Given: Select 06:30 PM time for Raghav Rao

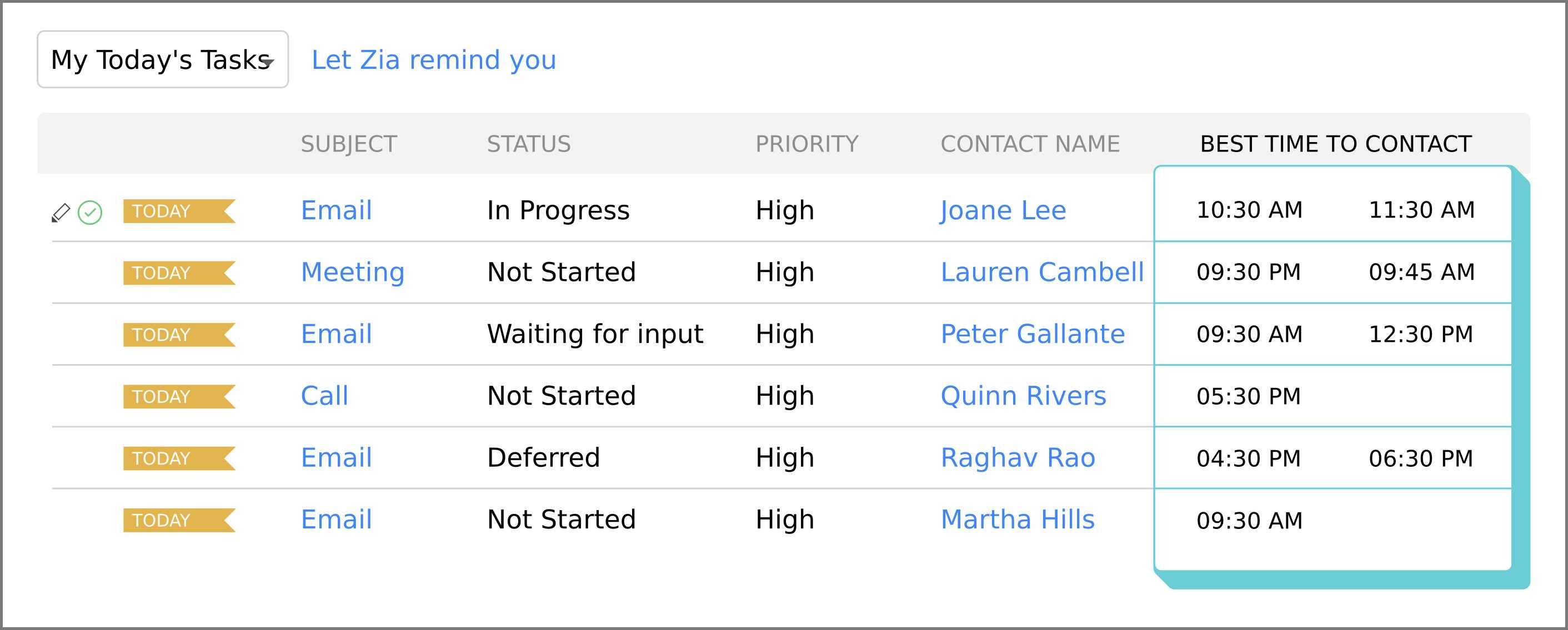Looking at the screenshot, I should point(1421,458).
